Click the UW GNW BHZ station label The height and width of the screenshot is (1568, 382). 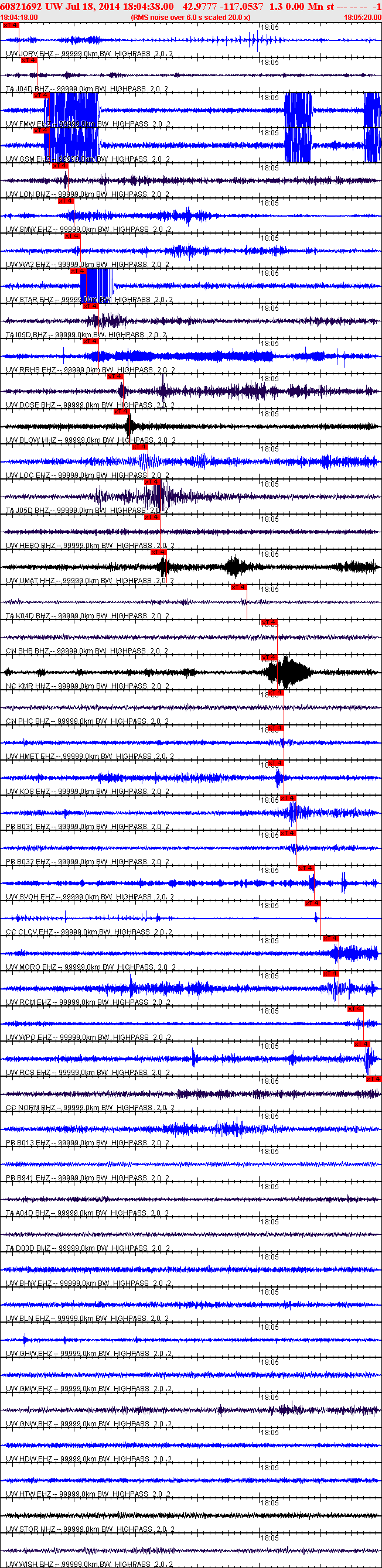click(30, 1425)
